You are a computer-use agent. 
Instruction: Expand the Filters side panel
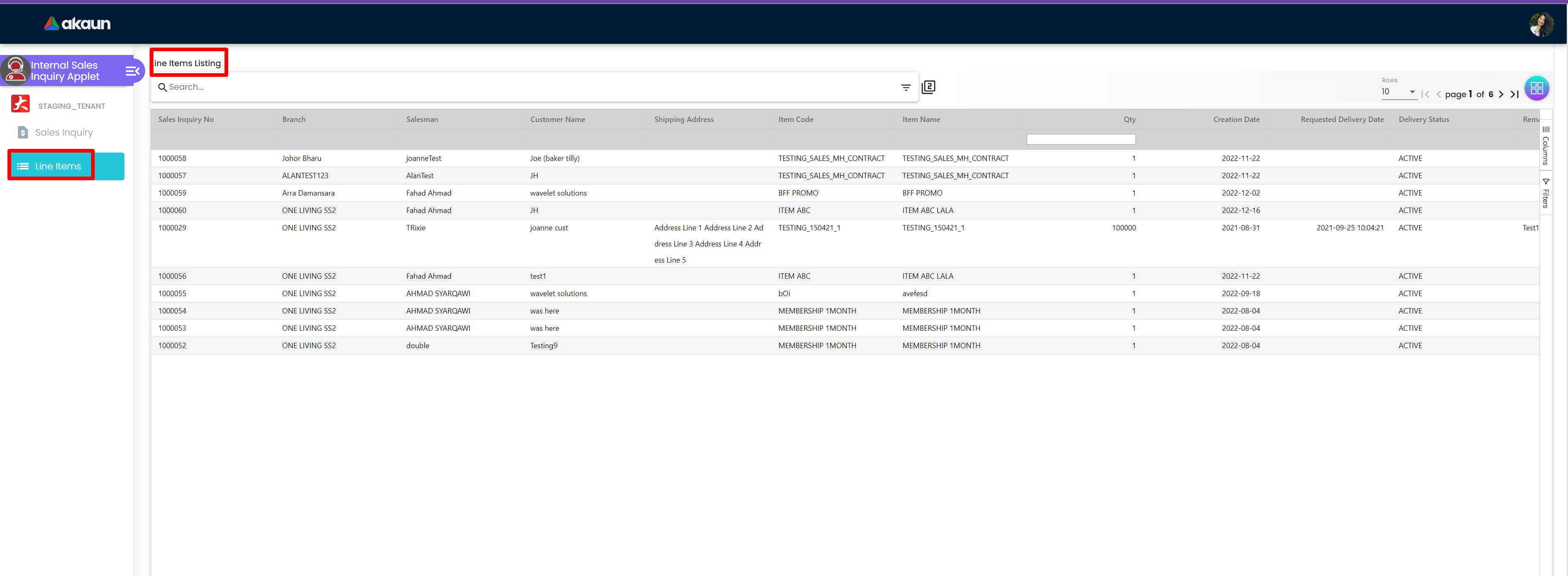click(1546, 194)
